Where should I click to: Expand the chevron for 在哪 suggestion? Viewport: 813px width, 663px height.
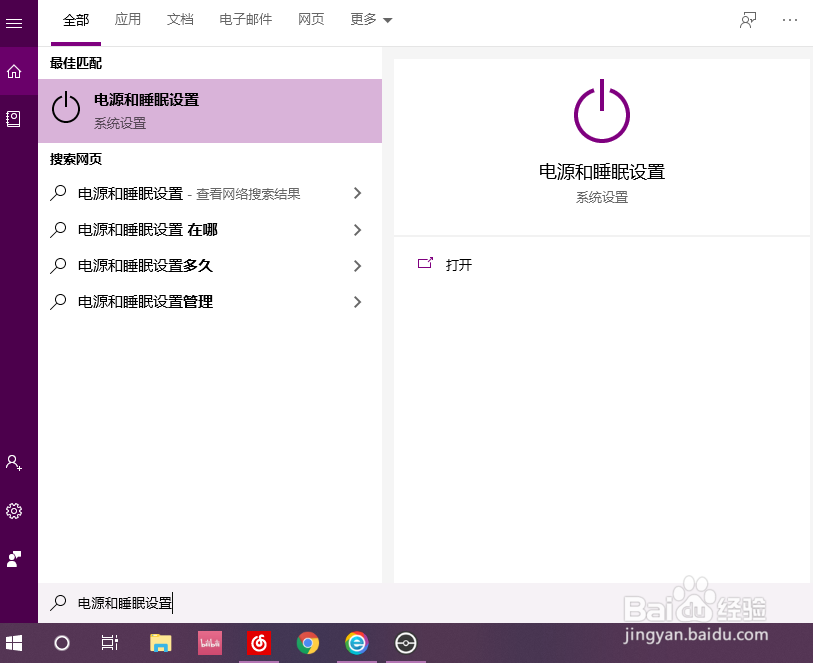[357, 230]
